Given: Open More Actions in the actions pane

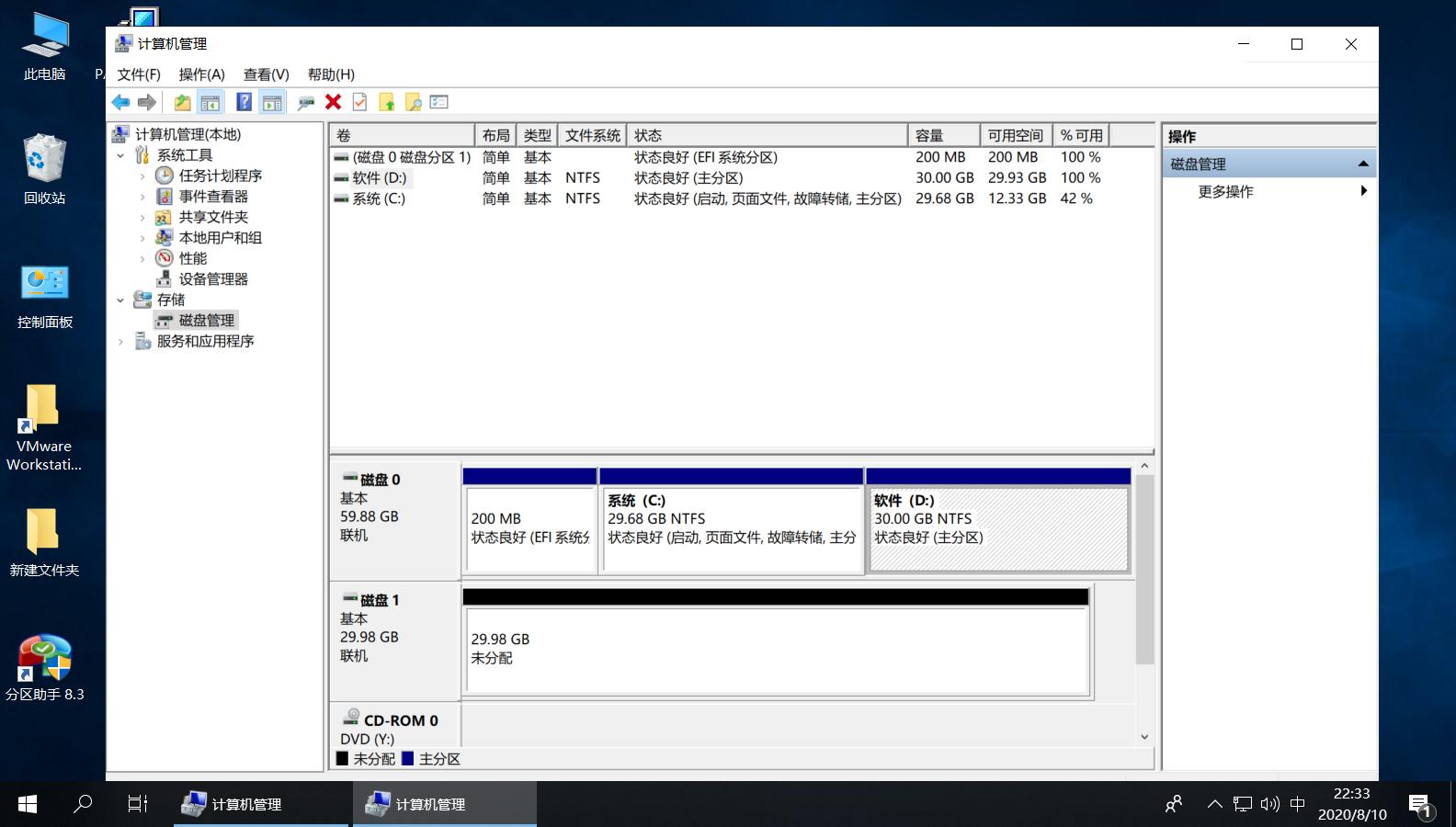Looking at the screenshot, I should click(x=1225, y=192).
